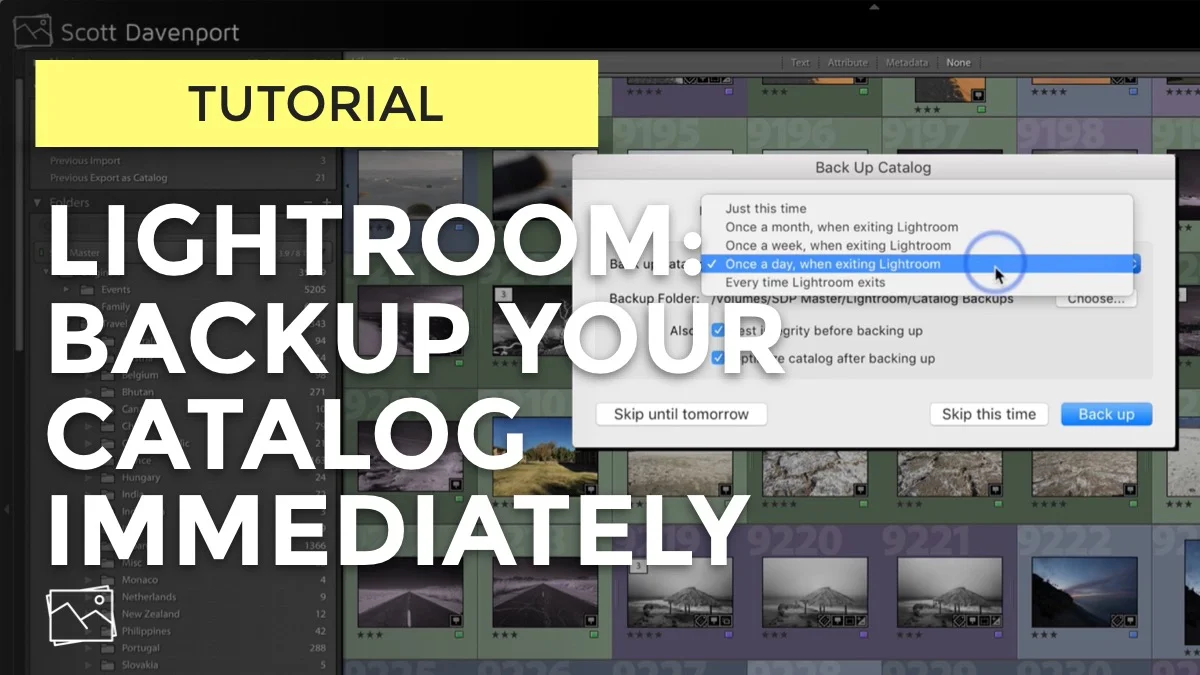
Task: Click the purple color label swatch on a thumbnail
Action: pyautogui.click(x=729, y=93)
